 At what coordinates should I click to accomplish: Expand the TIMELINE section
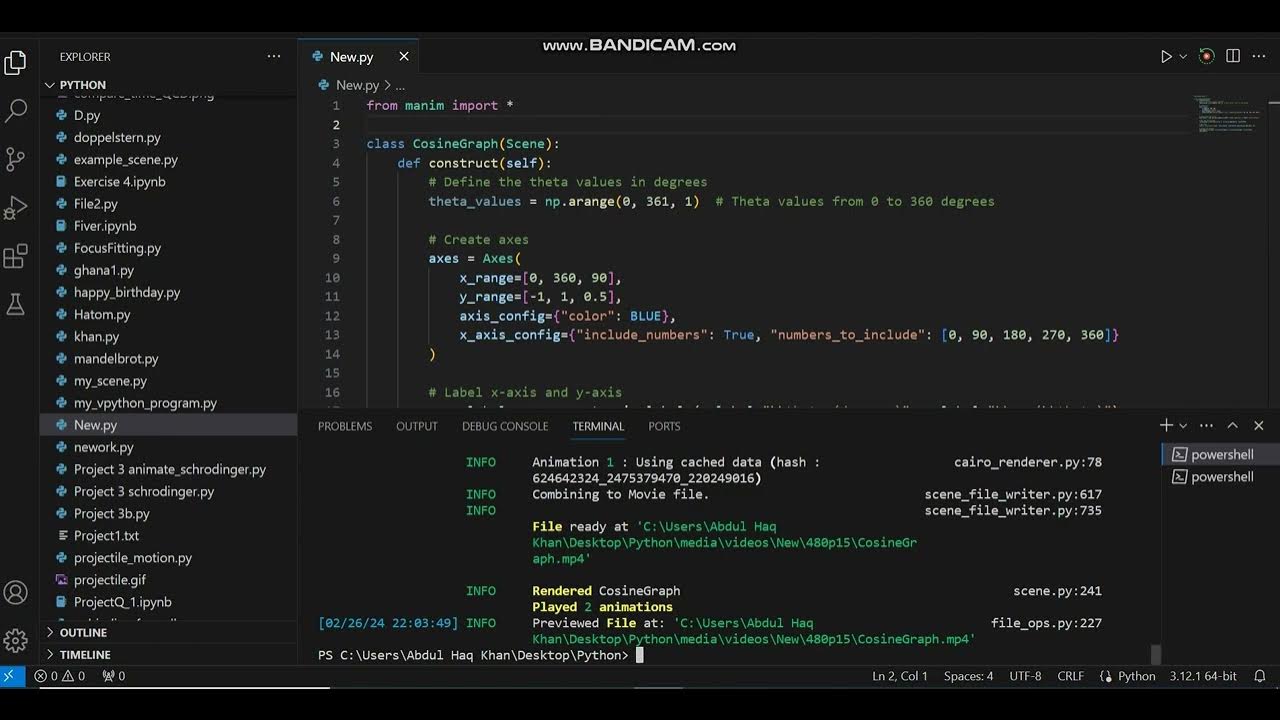pos(170,655)
